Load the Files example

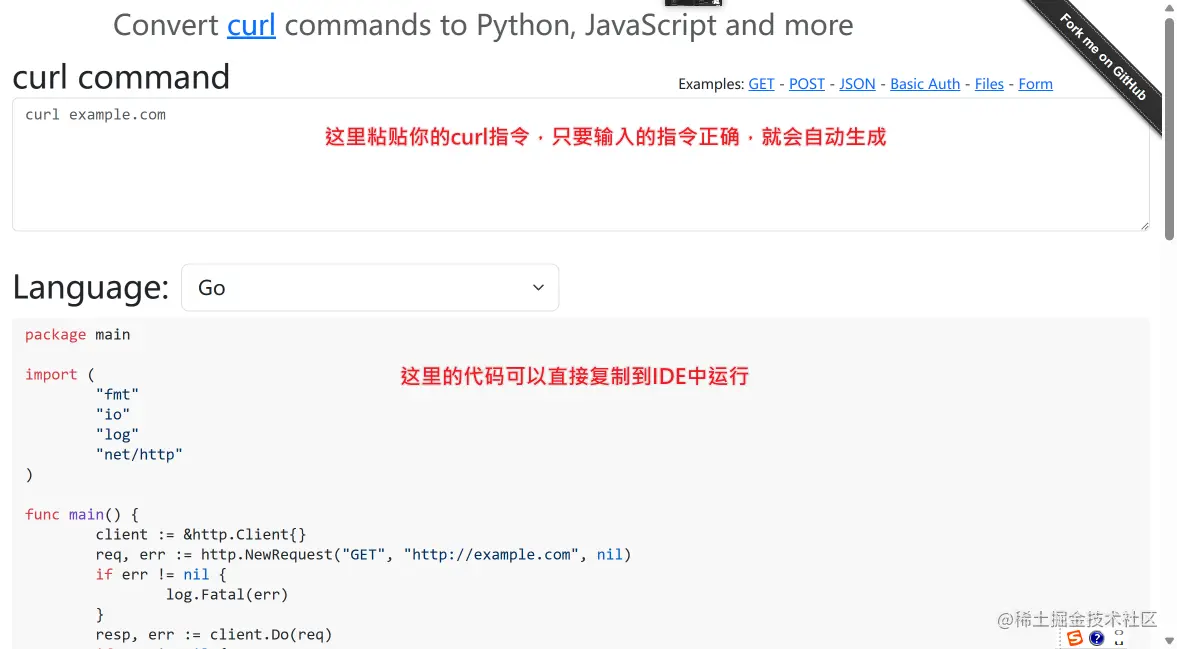click(989, 84)
